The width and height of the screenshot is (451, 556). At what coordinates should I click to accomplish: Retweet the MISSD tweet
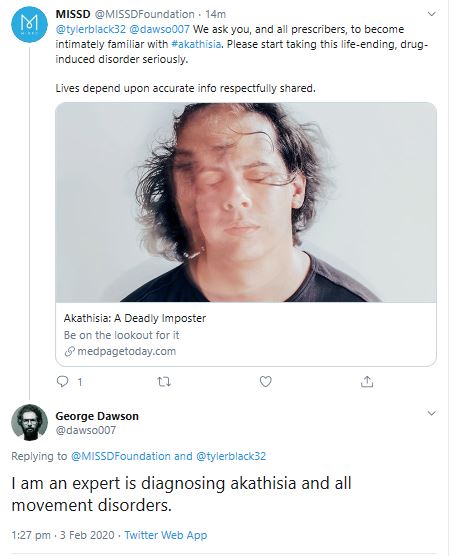(164, 382)
